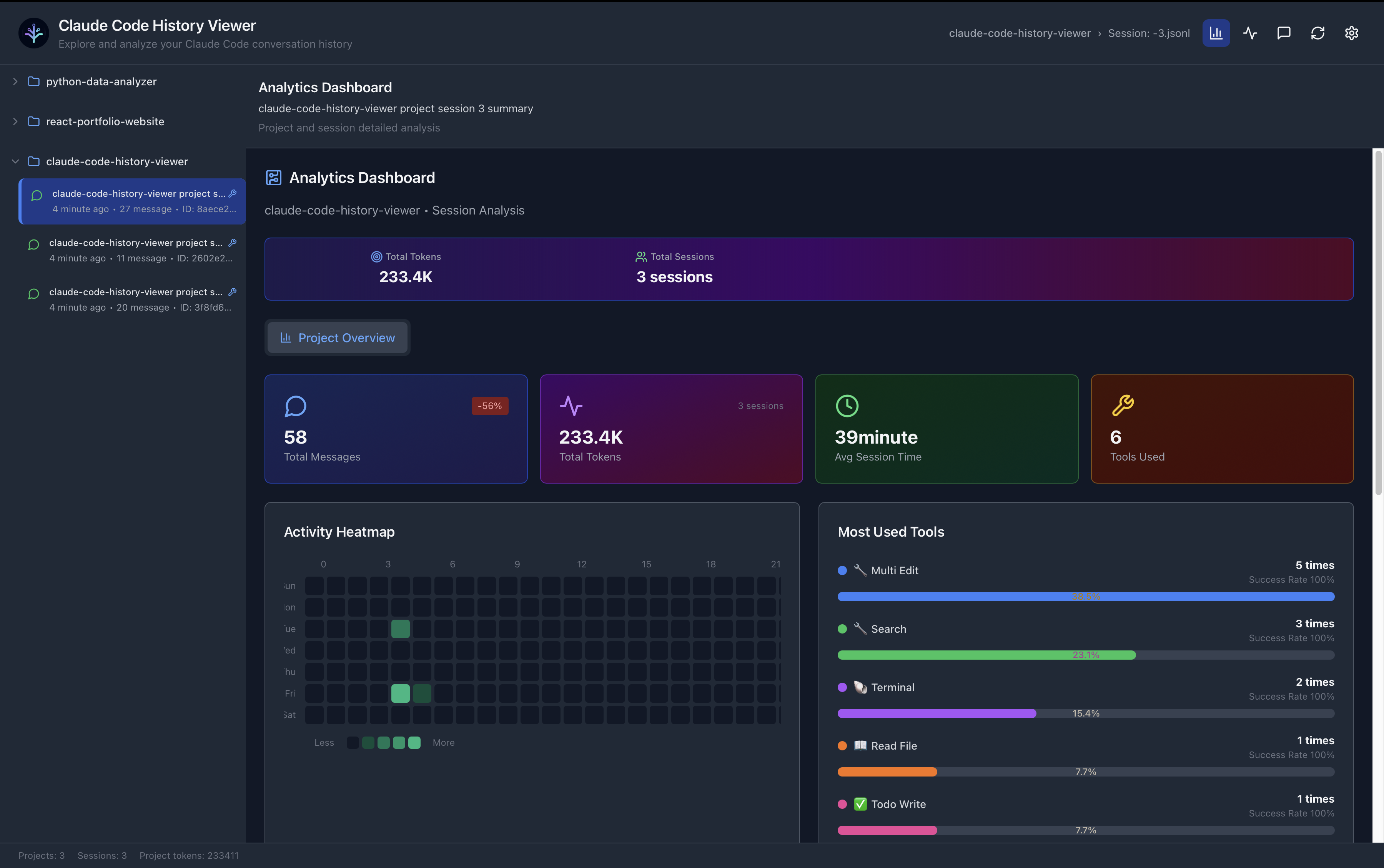Click the 58 Total Messages card
This screenshot has height=868, width=1384.
(x=396, y=429)
